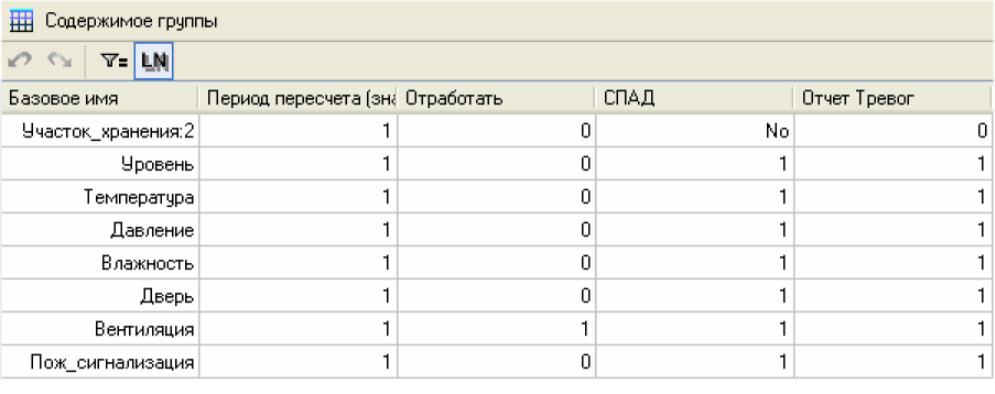995x394 pixels.
Task: Click Отработать value for Вентиляция row
Action: [497, 329]
